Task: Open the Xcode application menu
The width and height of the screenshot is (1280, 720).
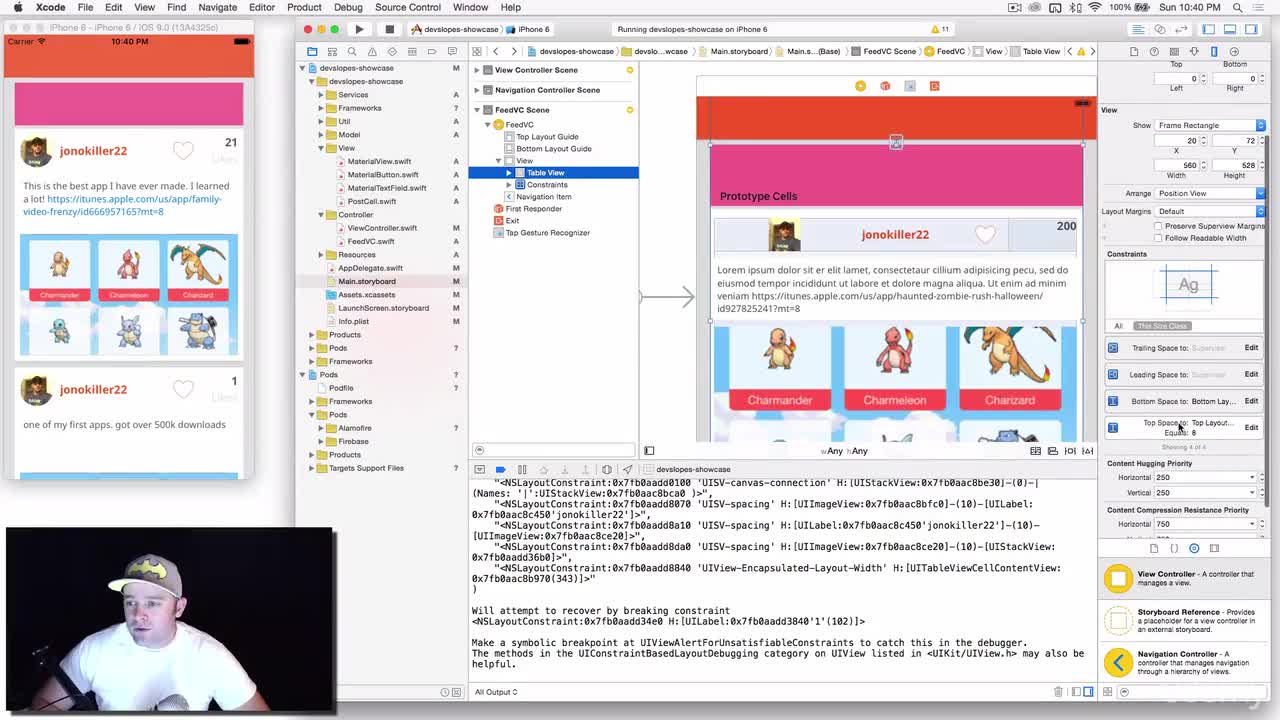Action: pyautogui.click(x=50, y=7)
